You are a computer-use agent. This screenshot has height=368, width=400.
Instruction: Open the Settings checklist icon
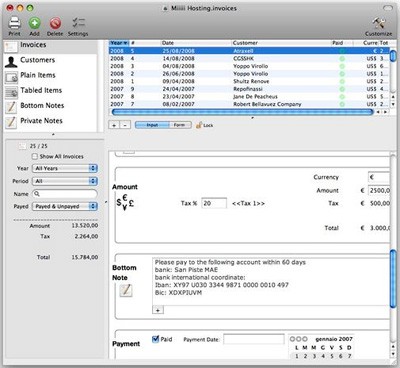point(78,23)
